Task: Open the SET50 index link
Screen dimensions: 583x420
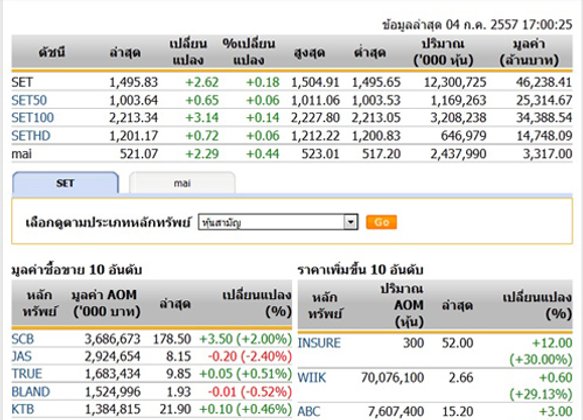Action: [x=29, y=100]
